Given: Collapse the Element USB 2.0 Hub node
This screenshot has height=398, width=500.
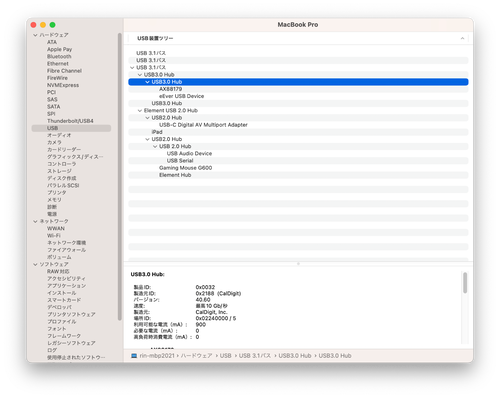Looking at the screenshot, I should click(x=140, y=110).
